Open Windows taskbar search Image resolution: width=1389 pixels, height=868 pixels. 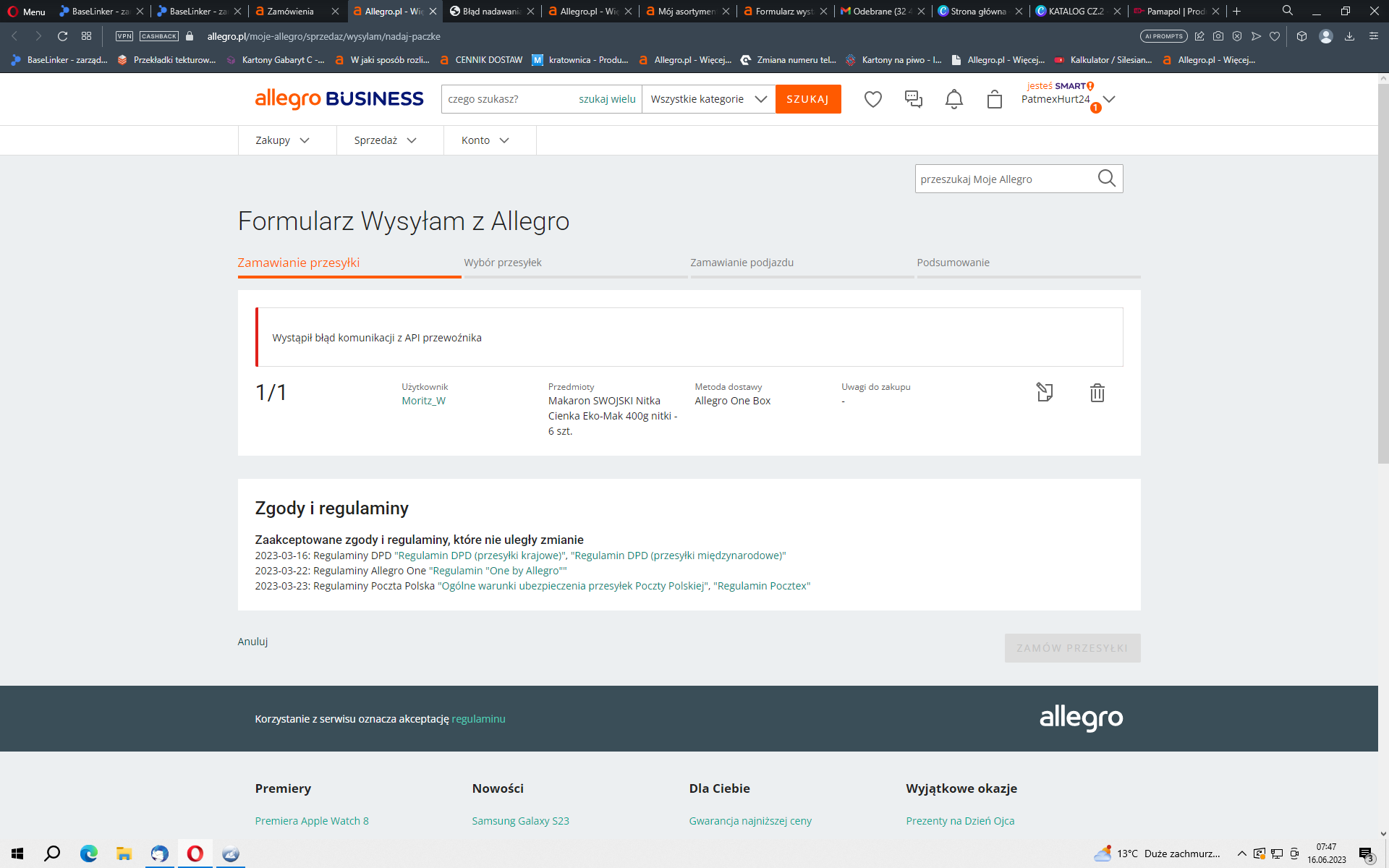coord(52,854)
